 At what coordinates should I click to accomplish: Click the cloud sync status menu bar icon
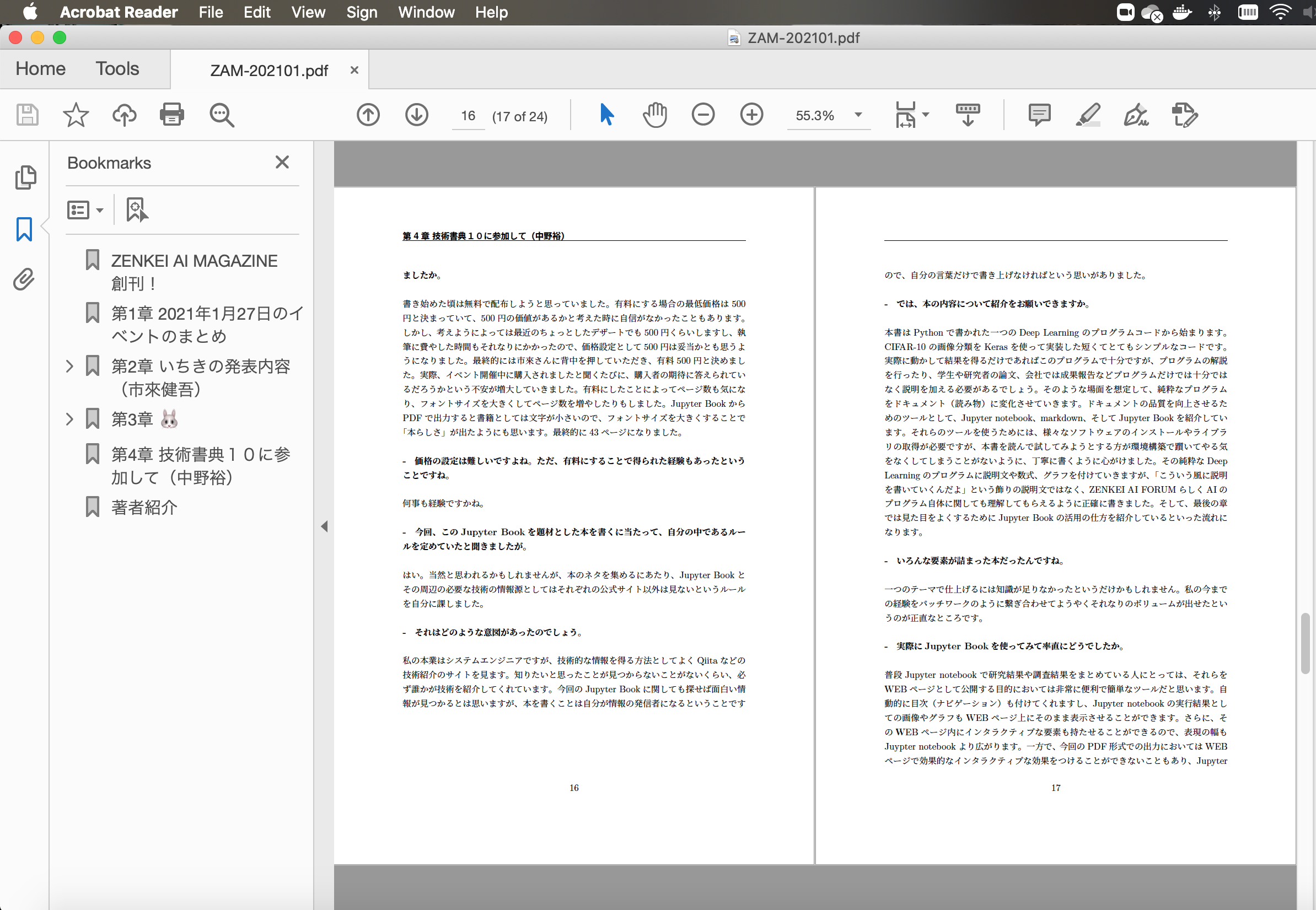click(1152, 13)
